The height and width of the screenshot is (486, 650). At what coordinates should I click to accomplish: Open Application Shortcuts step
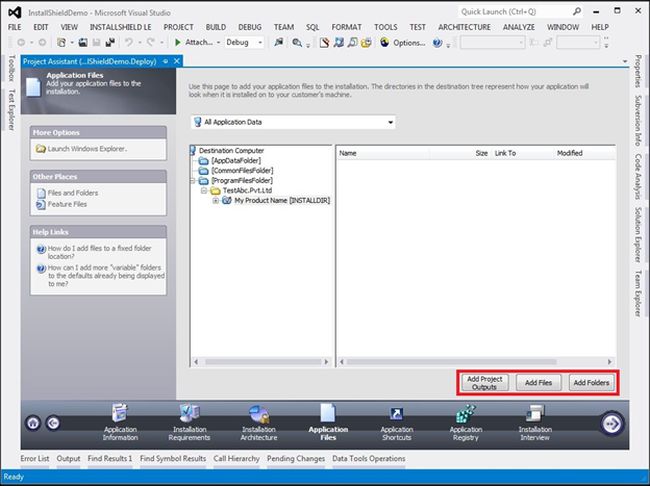click(x=397, y=422)
